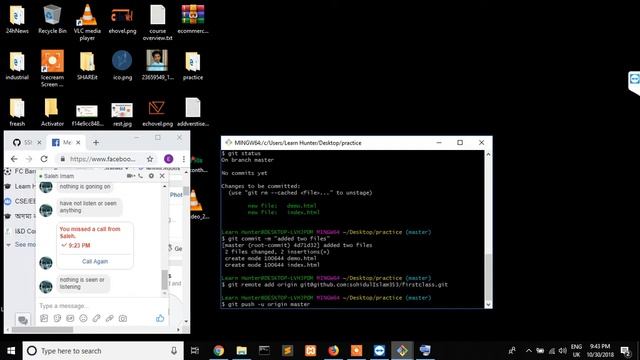Close the GitHub tab
The image size is (640, 360).
click(x=39, y=142)
